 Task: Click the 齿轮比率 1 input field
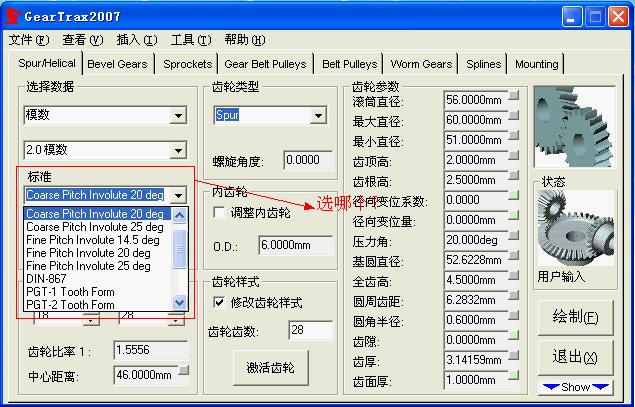click(x=151, y=351)
